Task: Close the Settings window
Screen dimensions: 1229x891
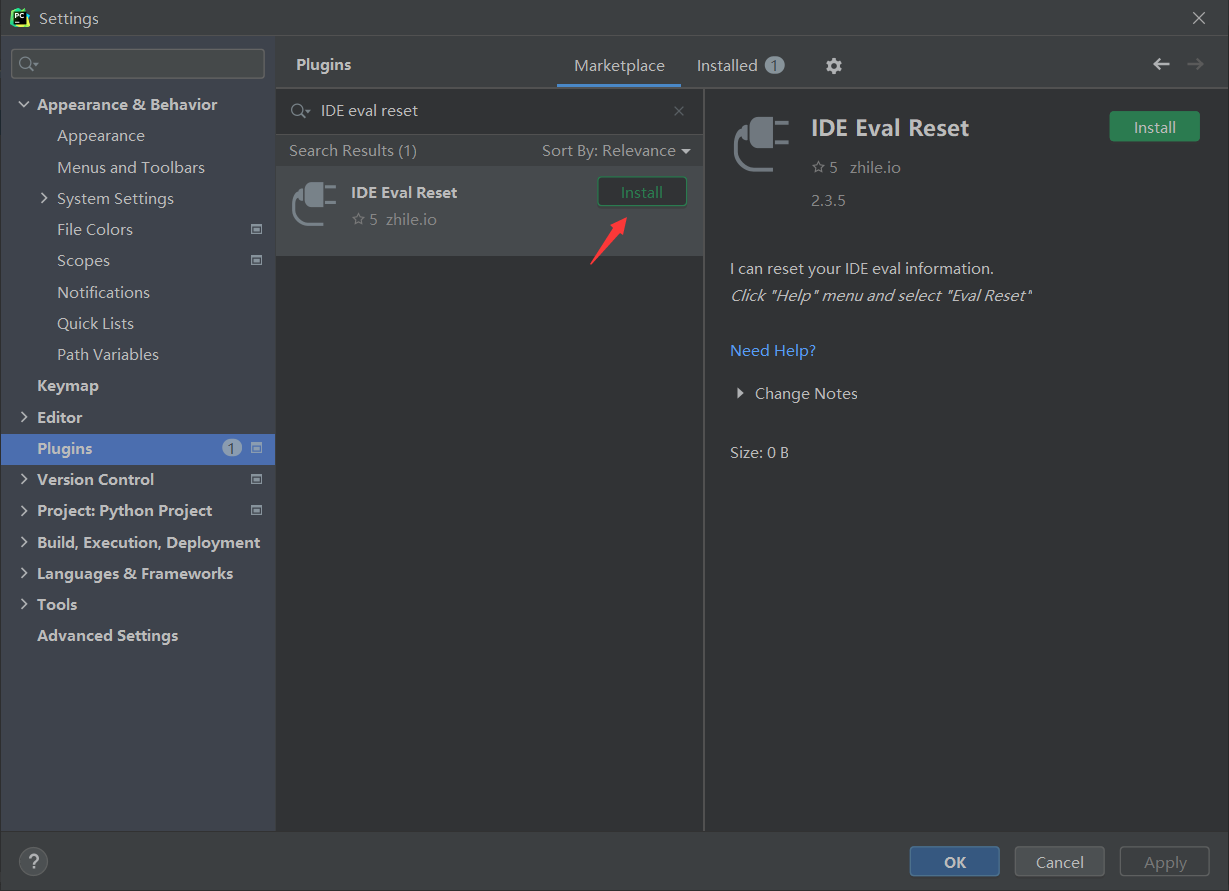Action: 1199,18
